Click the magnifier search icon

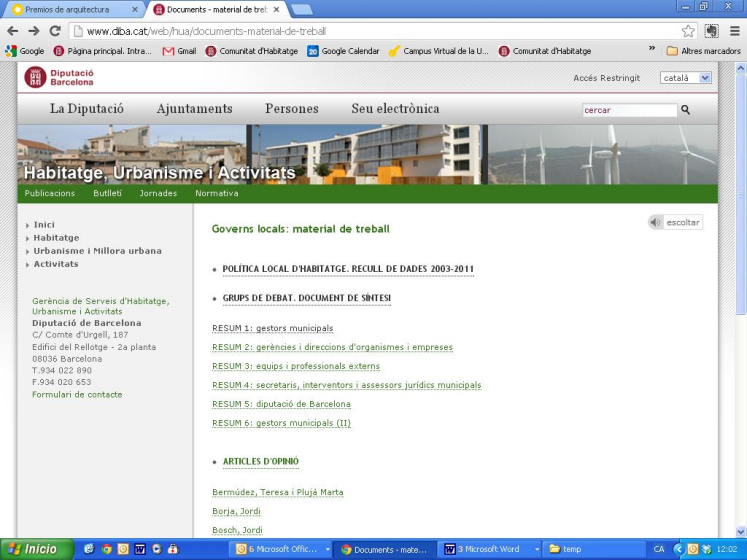686,110
